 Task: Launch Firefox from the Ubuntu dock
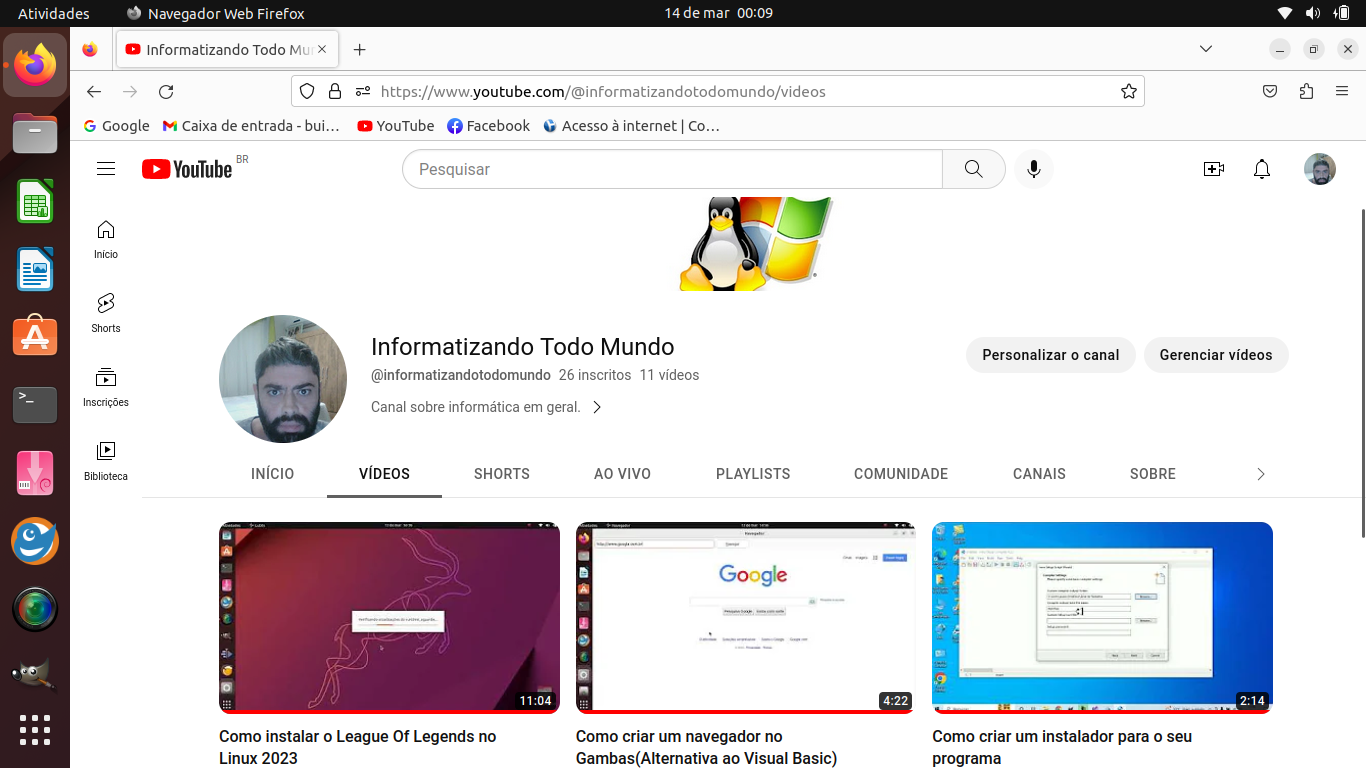[35, 65]
